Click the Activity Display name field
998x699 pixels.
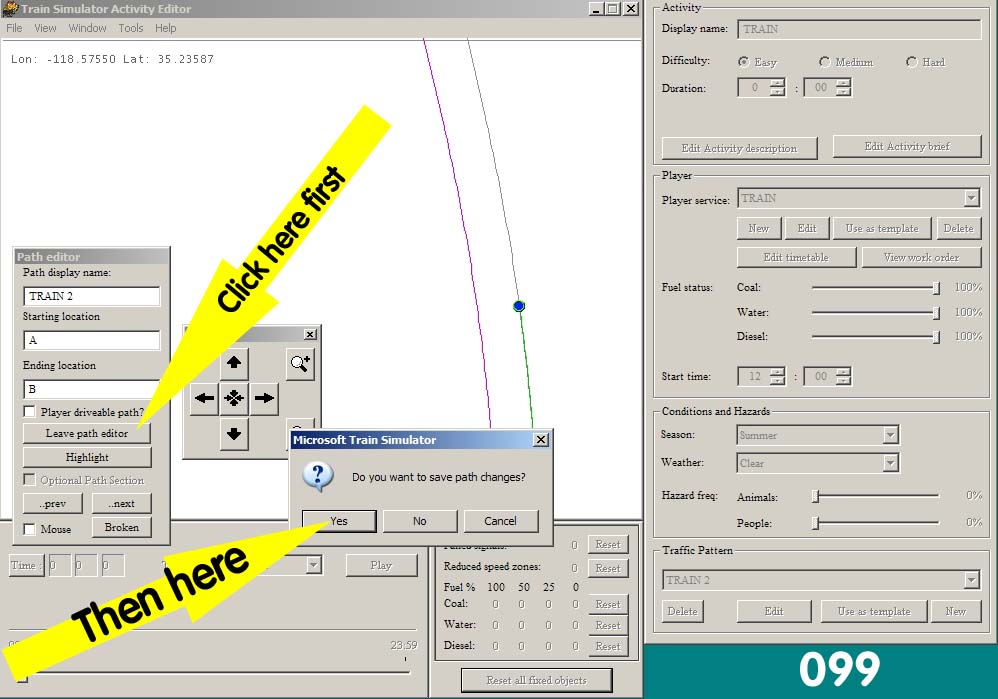(x=859, y=29)
